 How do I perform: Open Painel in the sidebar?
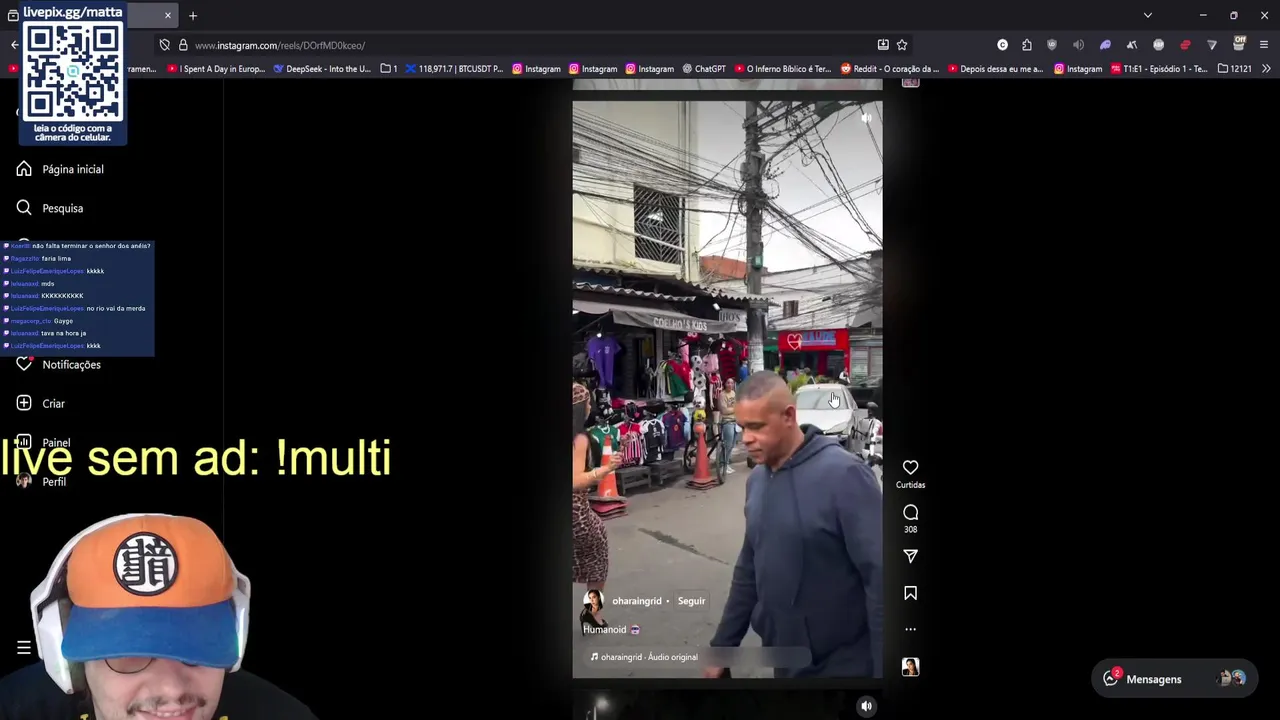pyautogui.click(x=56, y=442)
